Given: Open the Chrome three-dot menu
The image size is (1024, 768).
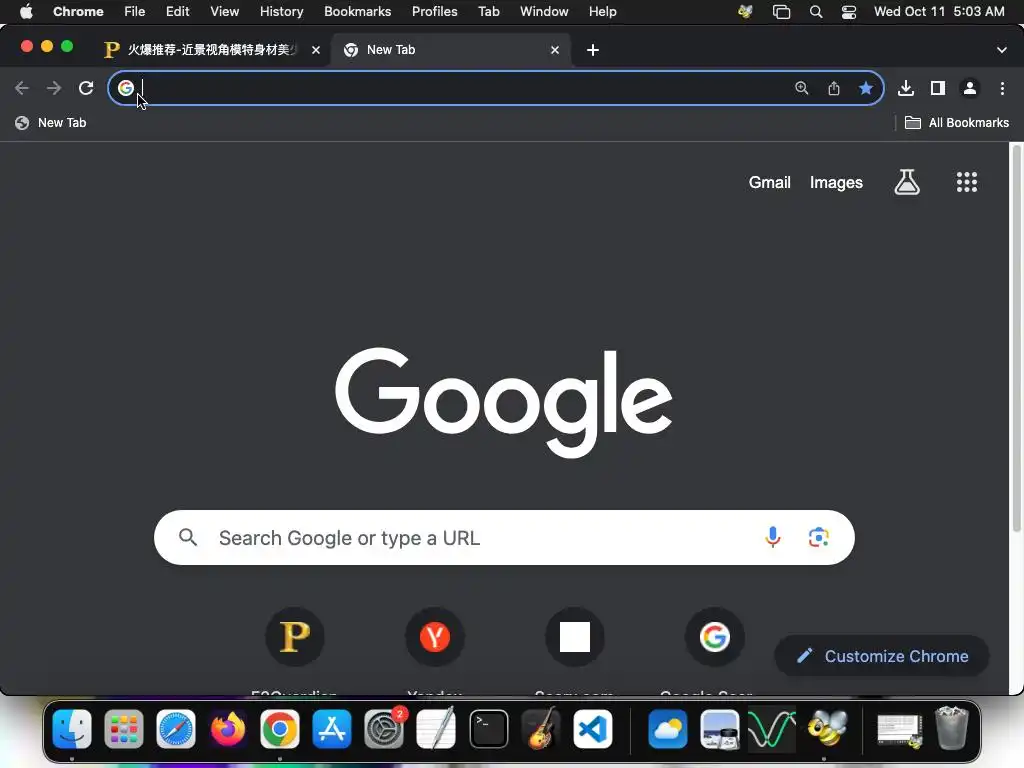Looking at the screenshot, I should click(1002, 88).
